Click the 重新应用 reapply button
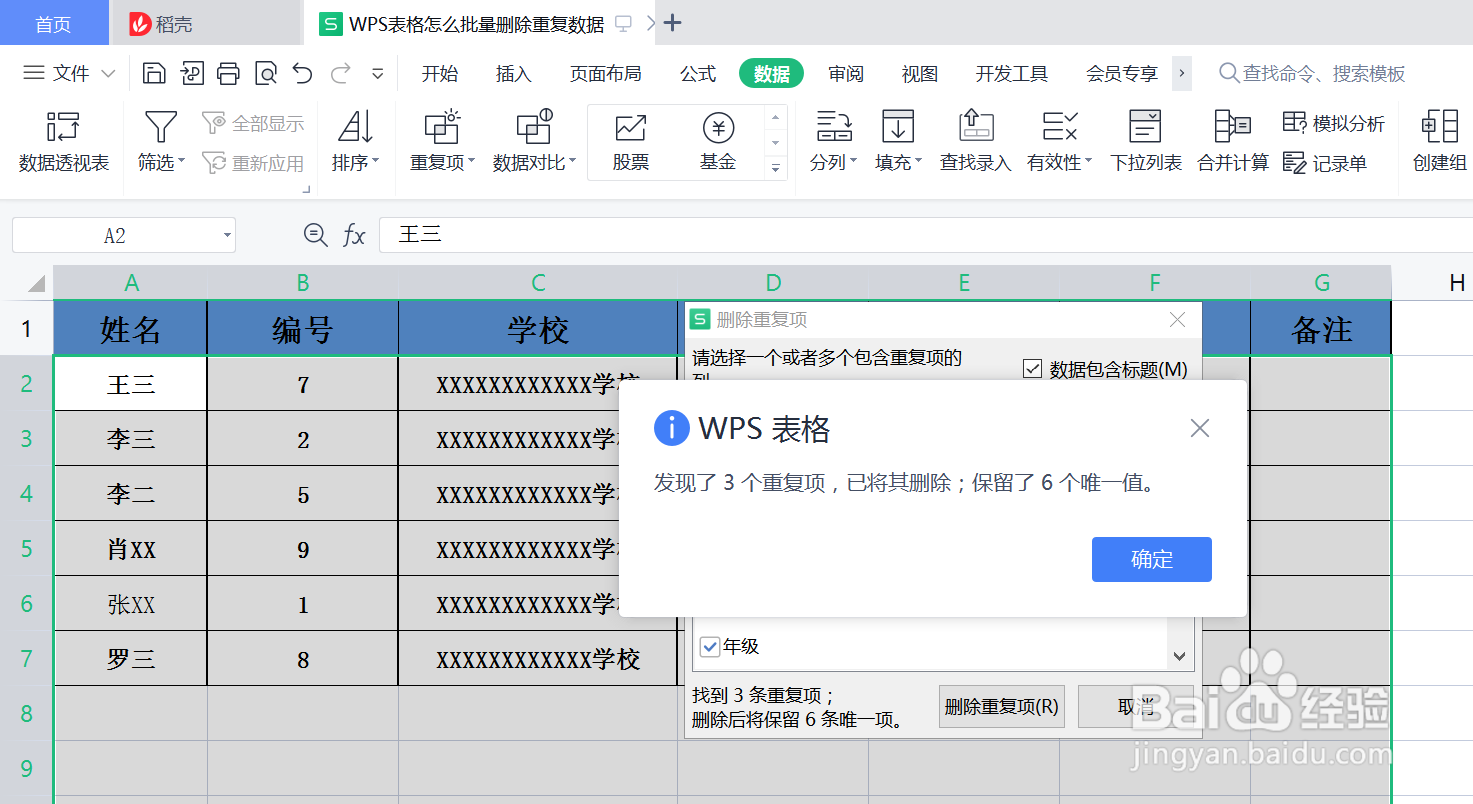The width and height of the screenshot is (1473, 804). click(253, 163)
